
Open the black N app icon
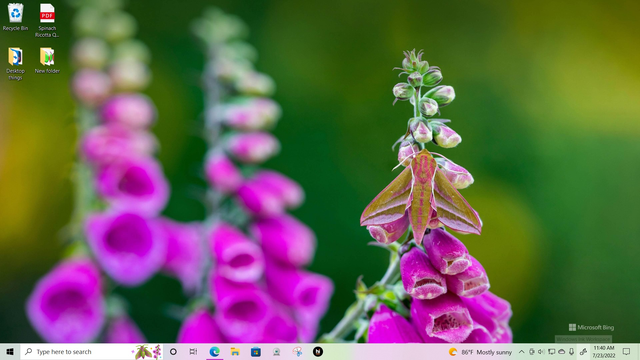[x=318, y=351]
